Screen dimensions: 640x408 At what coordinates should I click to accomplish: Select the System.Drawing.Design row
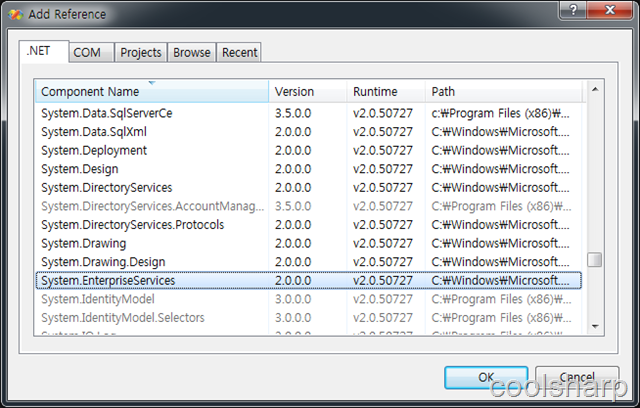coord(309,262)
